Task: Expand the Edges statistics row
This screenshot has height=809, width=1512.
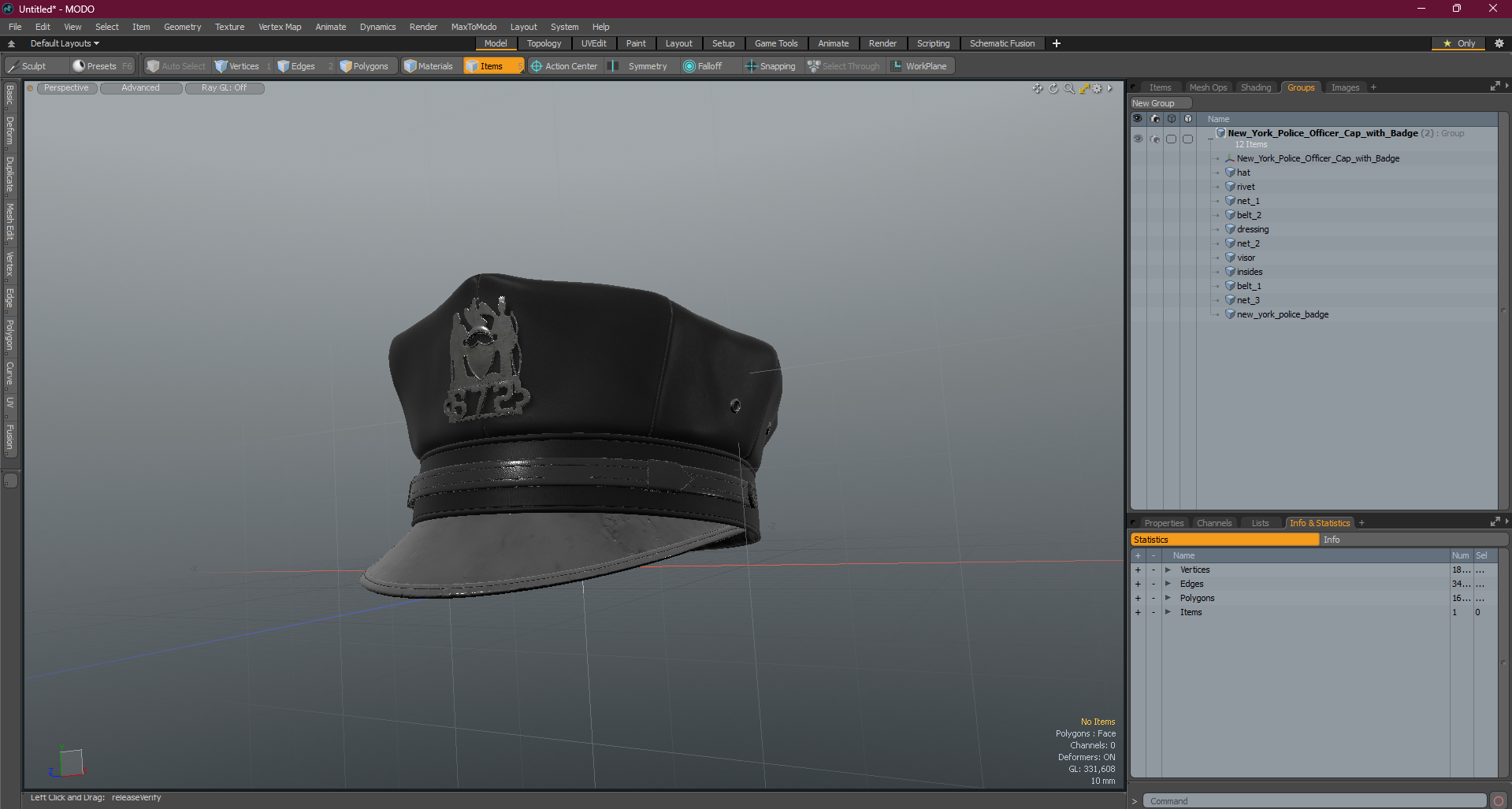Action: coord(1168,584)
